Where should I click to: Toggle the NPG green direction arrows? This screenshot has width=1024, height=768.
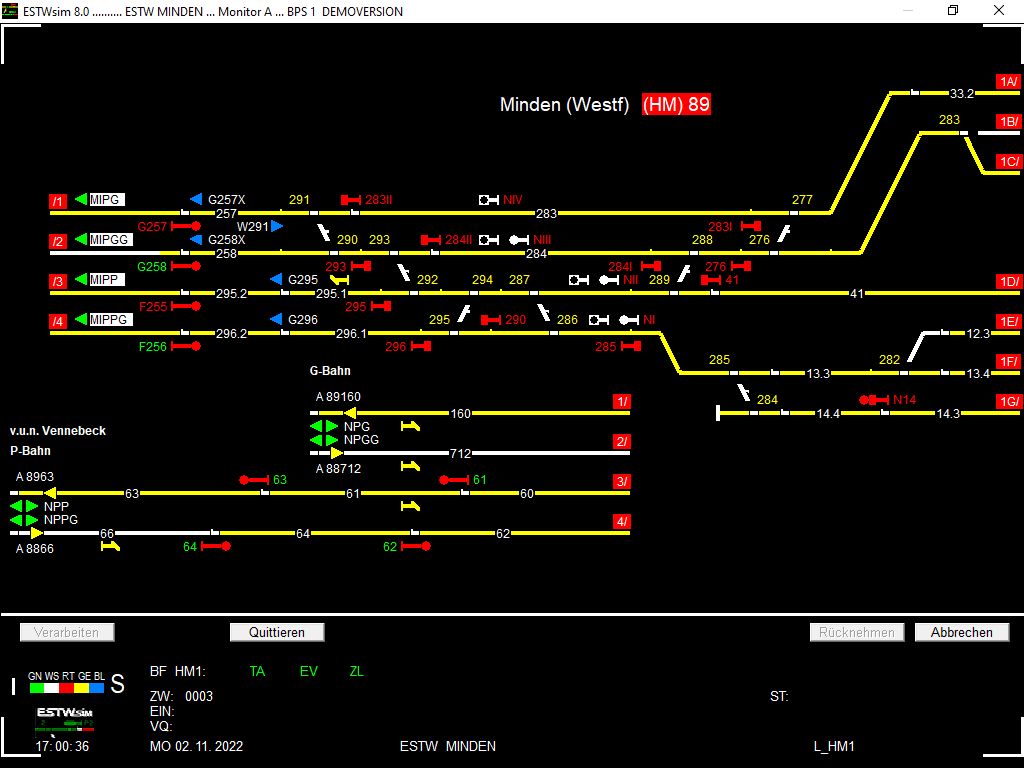coord(324,426)
